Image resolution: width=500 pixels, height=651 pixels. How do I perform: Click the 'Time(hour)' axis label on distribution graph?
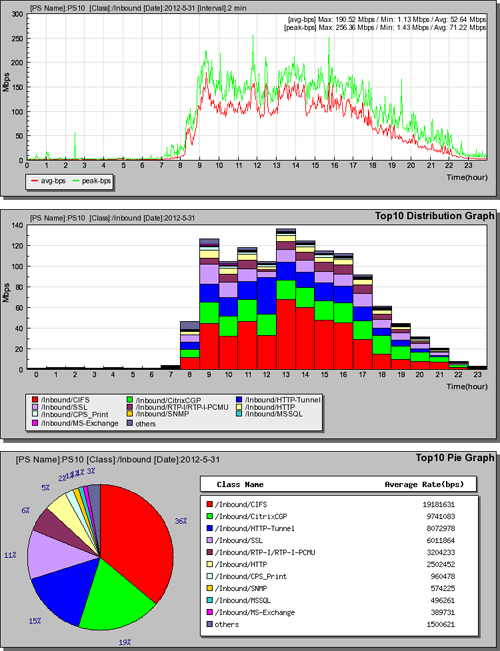[467, 387]
